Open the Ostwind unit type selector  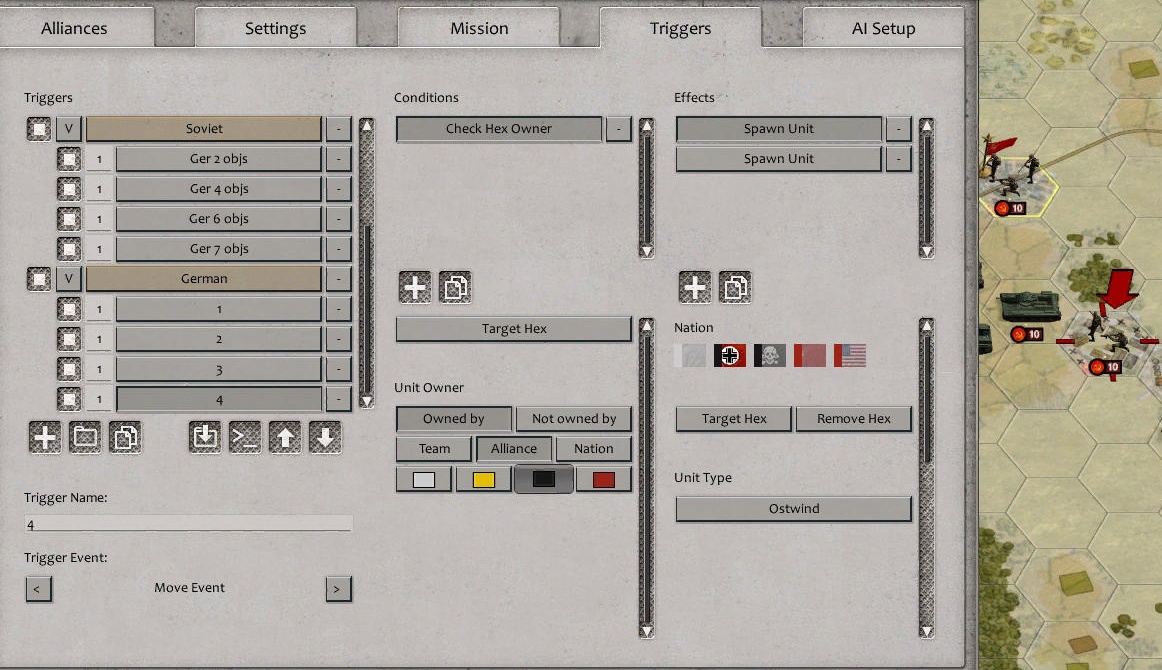point(794,509)
